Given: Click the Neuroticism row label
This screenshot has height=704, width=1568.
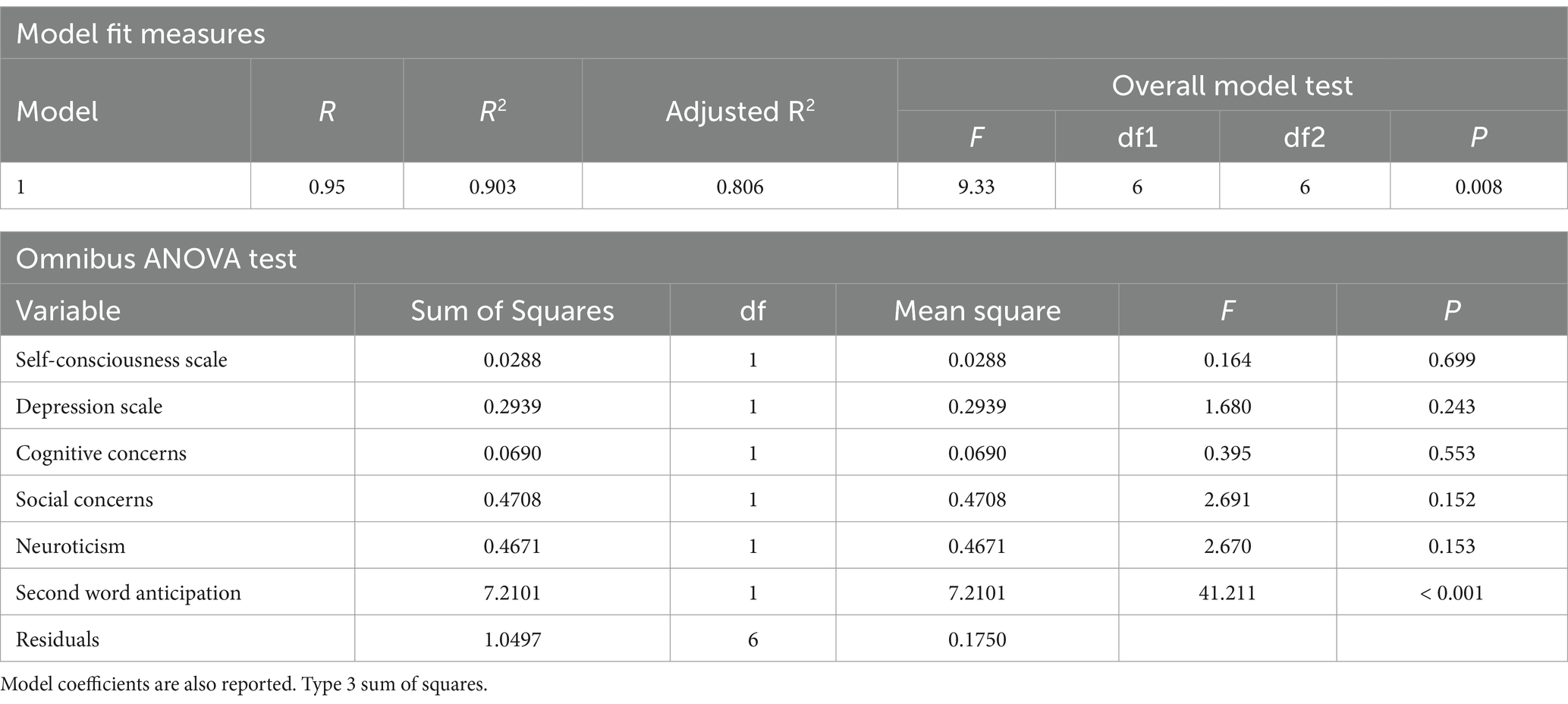Looking at the screenshot, I should pos(71,546).
